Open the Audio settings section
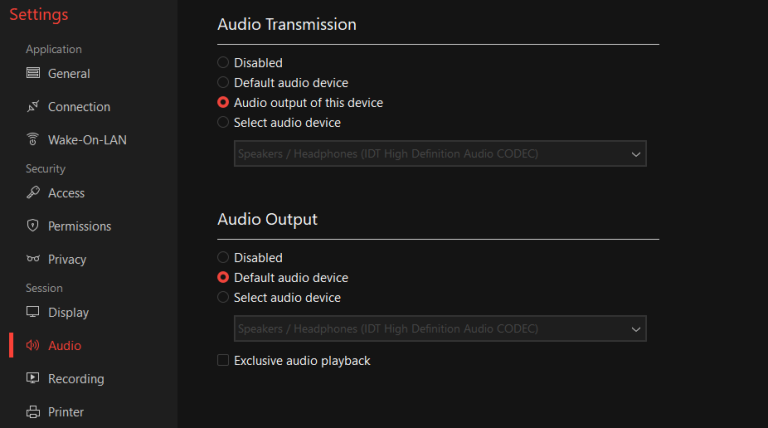Image resolution: width=768 pixels, height=428 pixels. click(x=64, y=346)
